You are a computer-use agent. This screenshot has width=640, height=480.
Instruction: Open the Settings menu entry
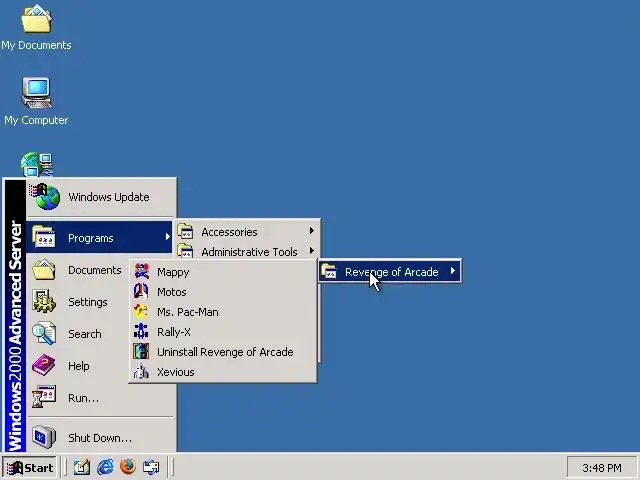[x=78, y=302]
